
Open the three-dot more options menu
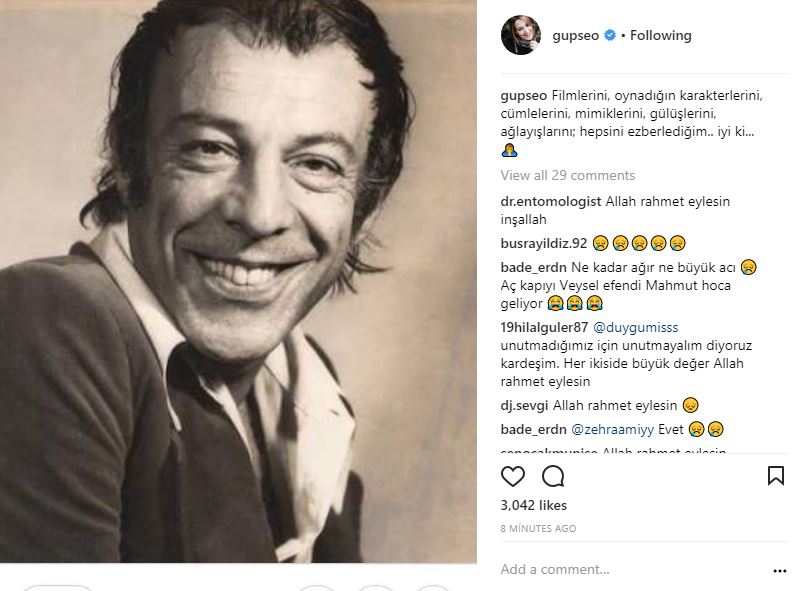click(779, 570)
